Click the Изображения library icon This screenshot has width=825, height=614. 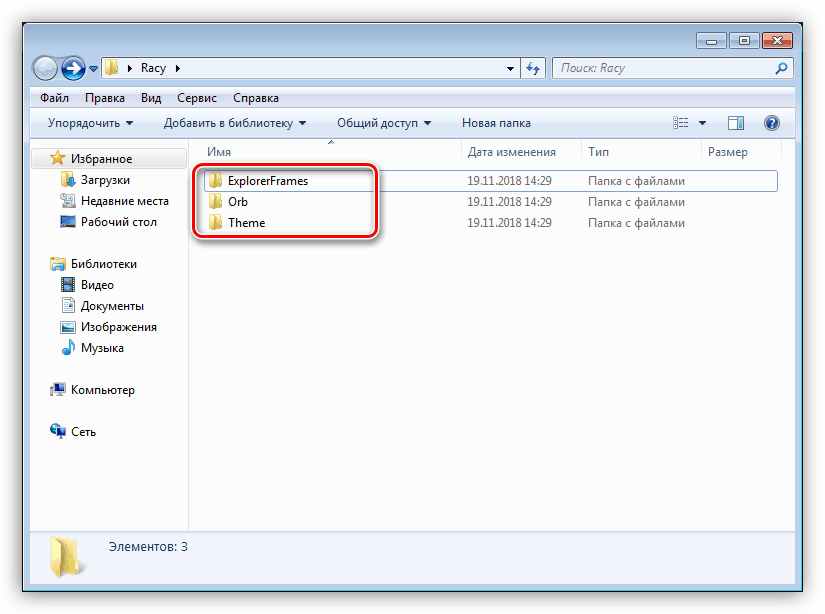68,327
